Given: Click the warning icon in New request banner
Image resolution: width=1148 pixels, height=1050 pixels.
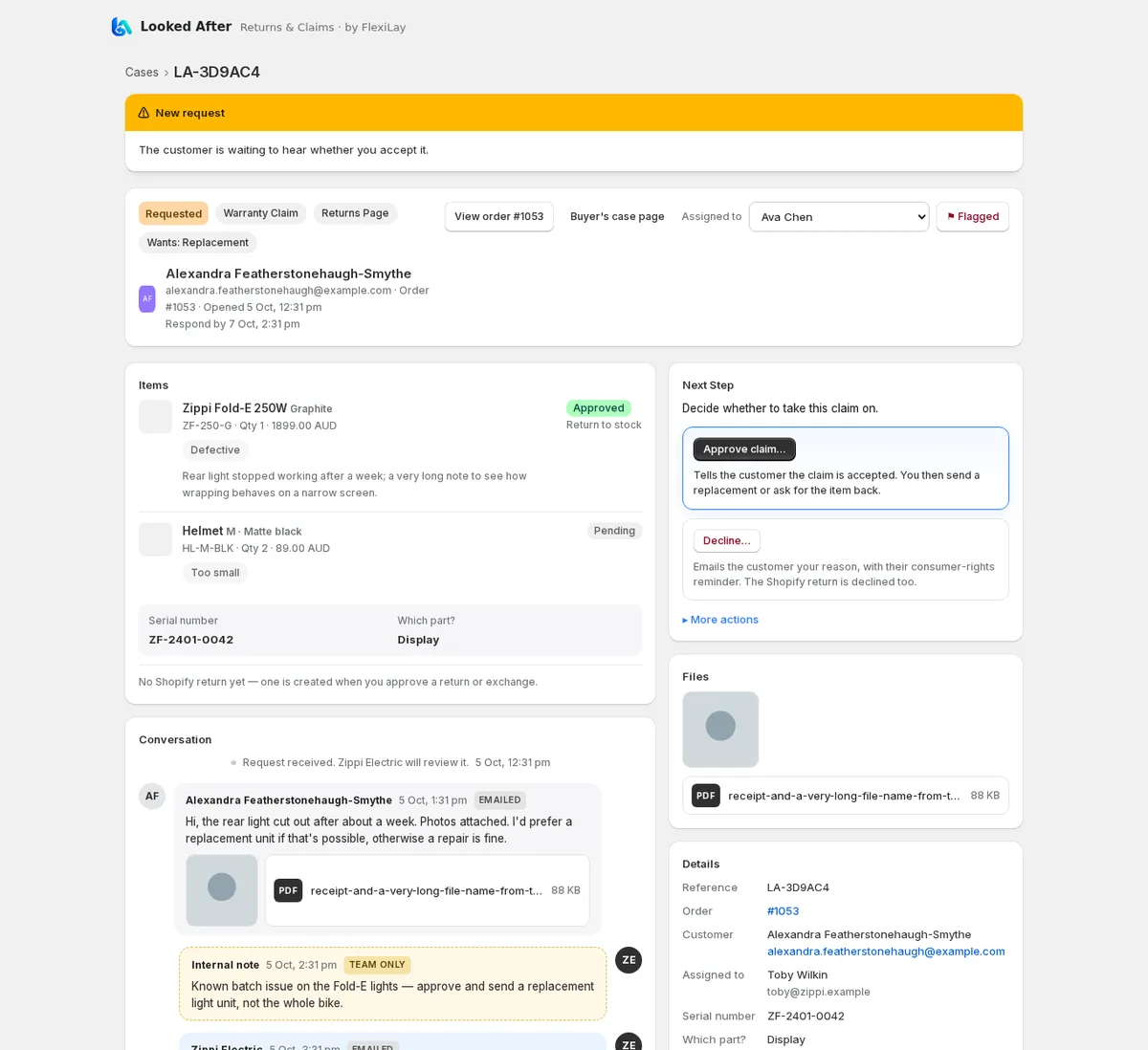Looking at the screenshot, I should pyautogui.click(x=143, y=113).
